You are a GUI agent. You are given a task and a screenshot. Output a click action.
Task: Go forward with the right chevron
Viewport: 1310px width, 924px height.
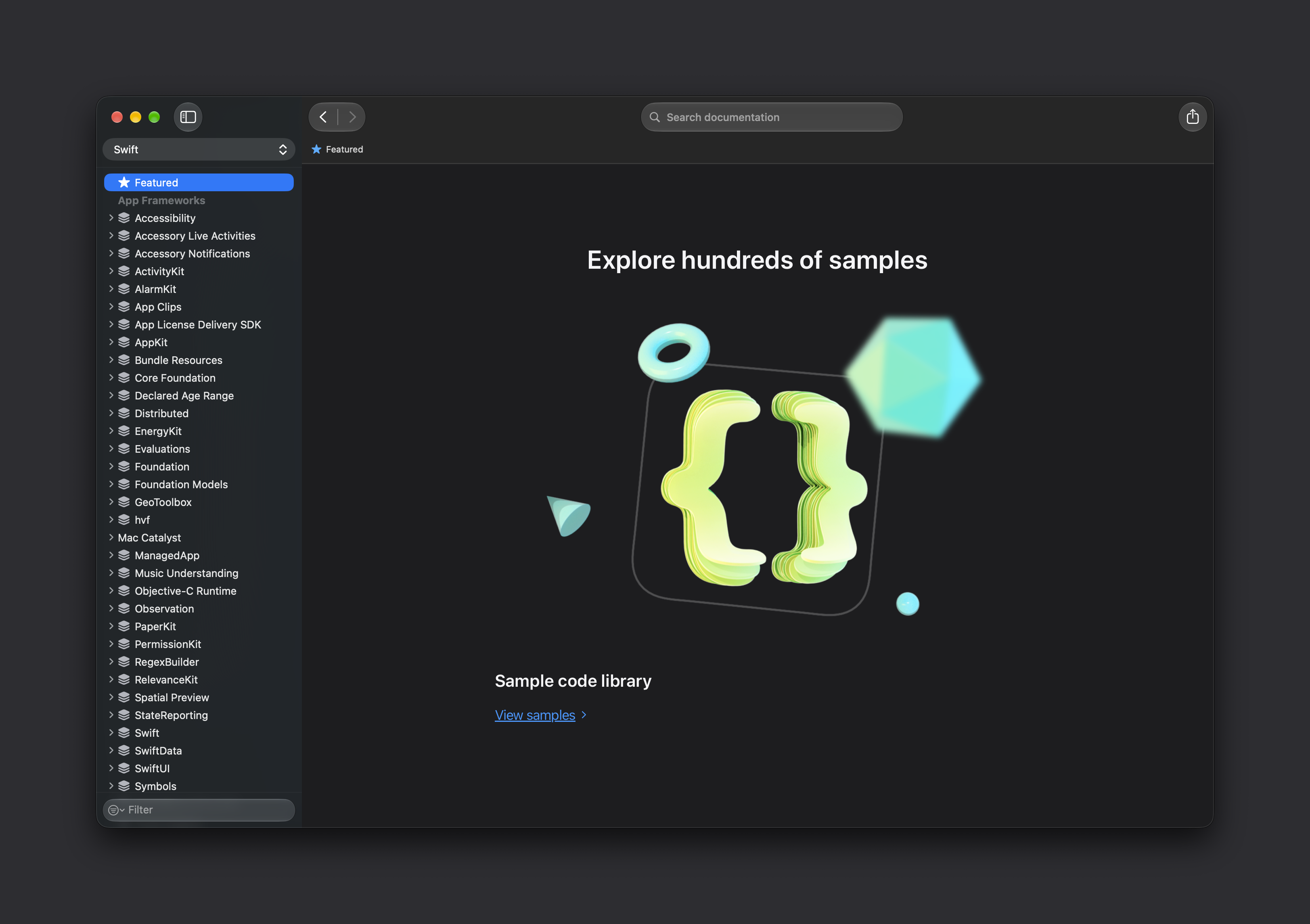(352, 117)
